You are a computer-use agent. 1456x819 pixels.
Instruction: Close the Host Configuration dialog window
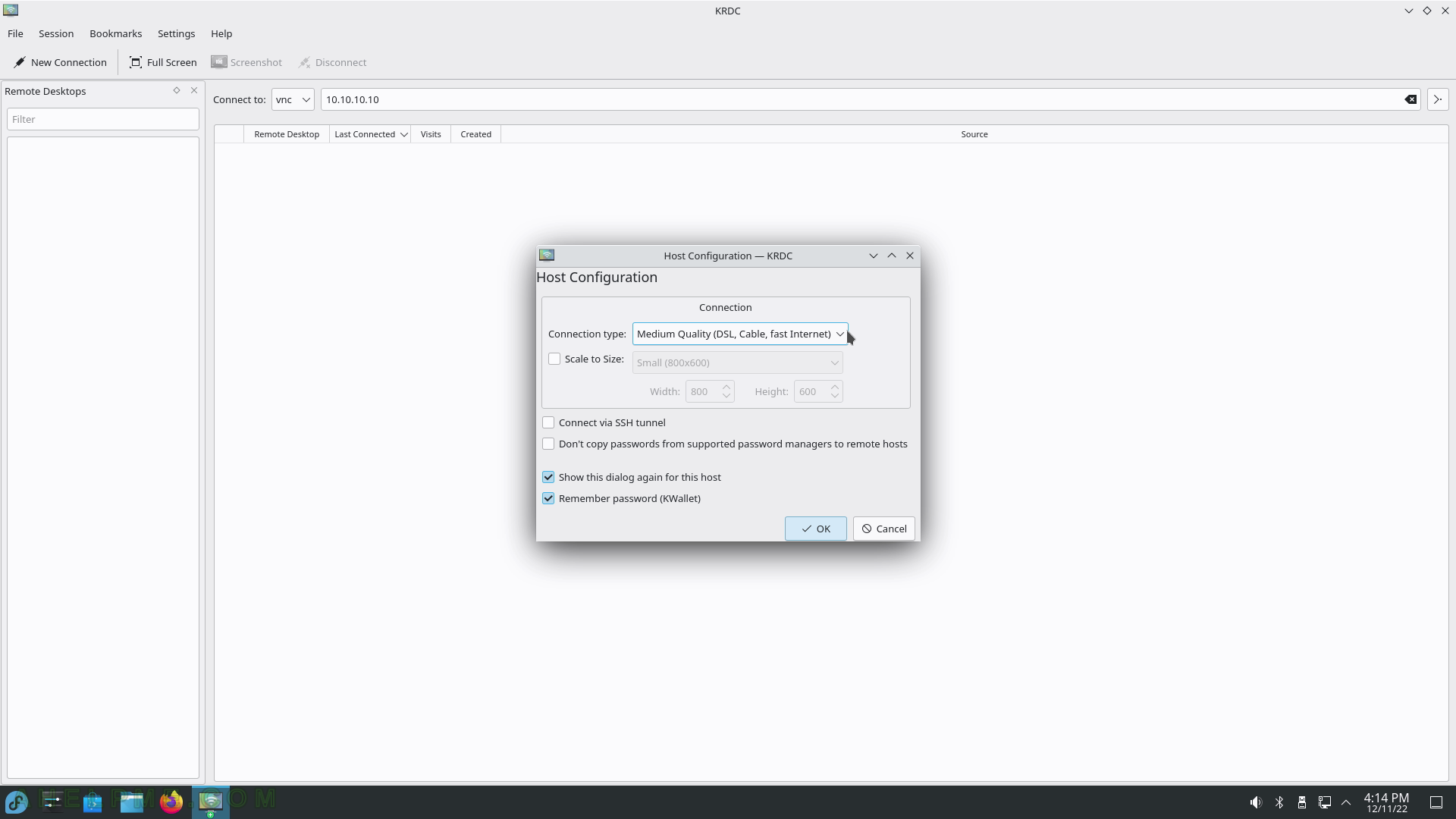[910, 256]
